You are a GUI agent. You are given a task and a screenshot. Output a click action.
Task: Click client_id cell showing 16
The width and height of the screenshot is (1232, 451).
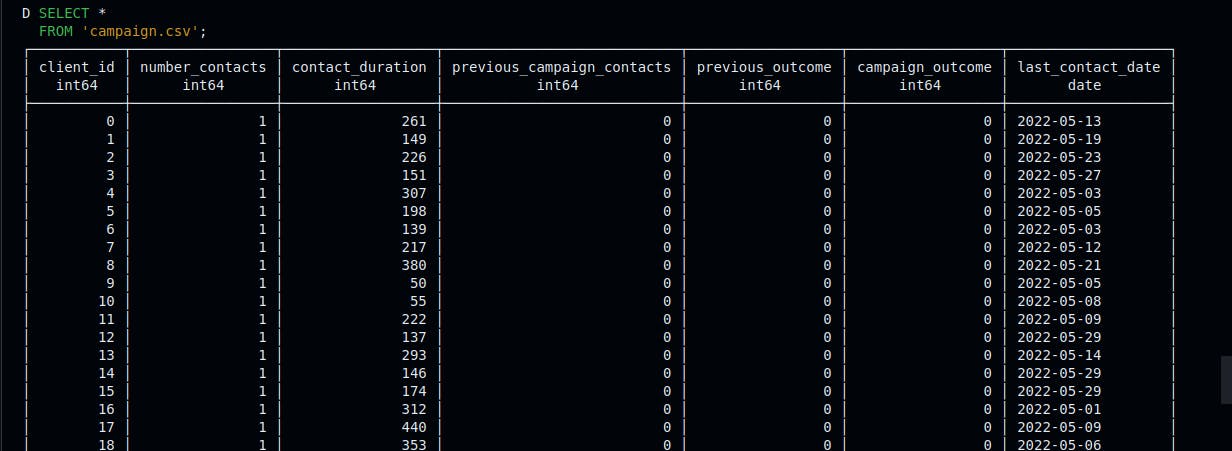tap(106, 409)
